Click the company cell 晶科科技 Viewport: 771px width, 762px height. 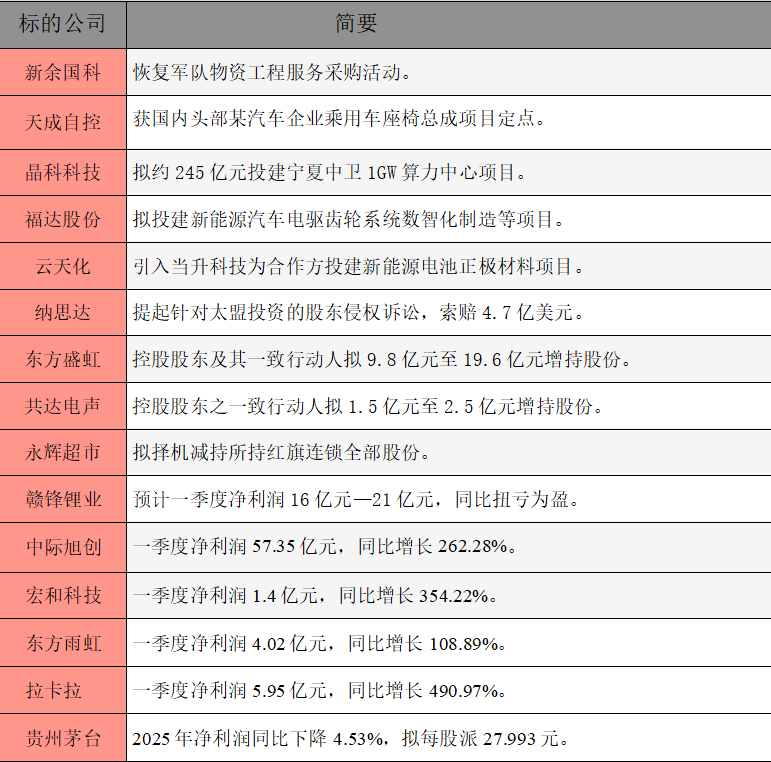pyautogui.click(x=63, y=173)
